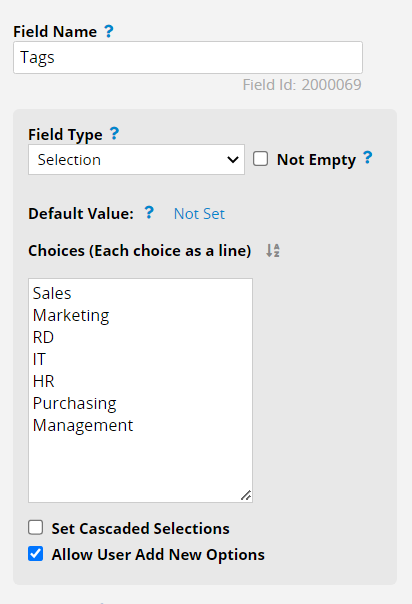
Task: Enable the Not Empty checkbox
Action: [x=260, y=159]
